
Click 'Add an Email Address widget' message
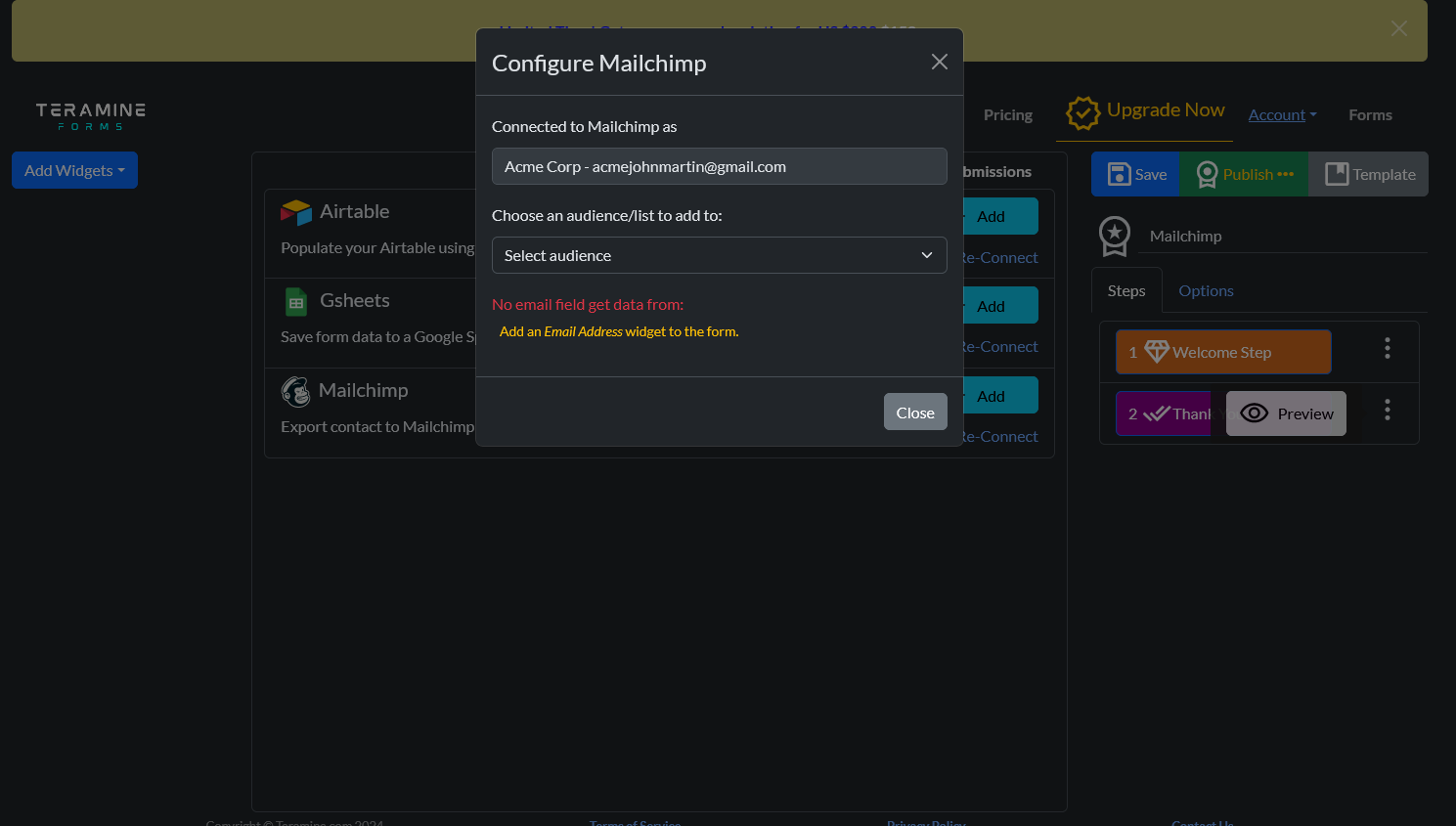pyautogui.click(x=619, y=331)
